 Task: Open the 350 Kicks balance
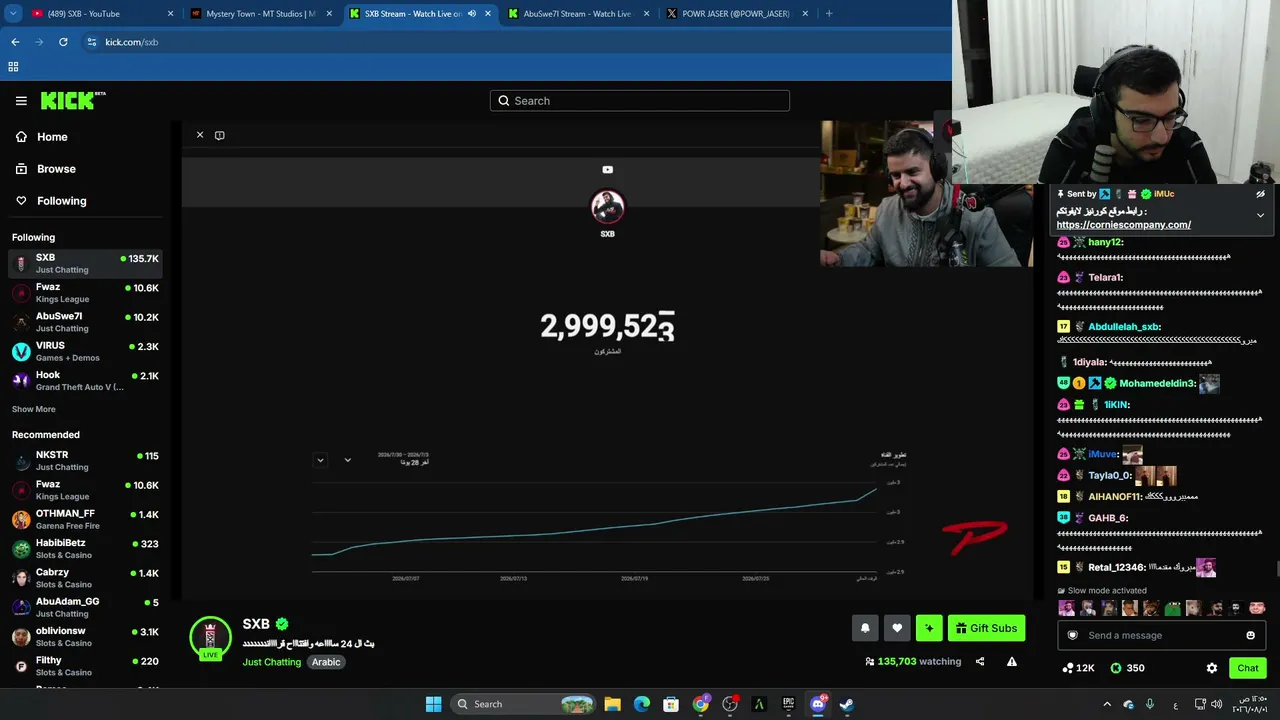(x=1127, y=668)
